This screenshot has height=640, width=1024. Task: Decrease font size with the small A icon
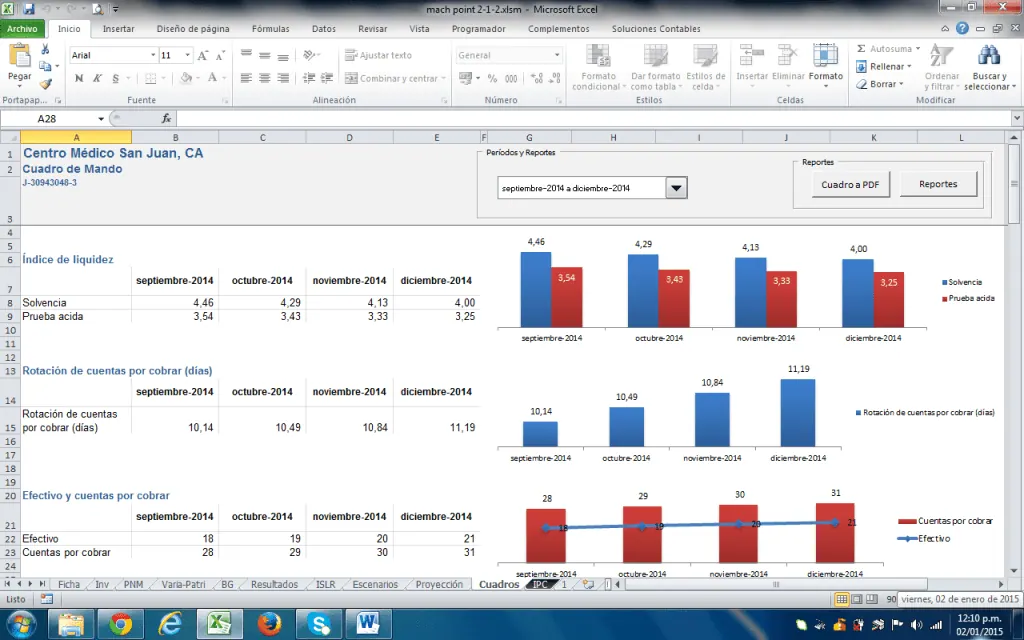220,56
